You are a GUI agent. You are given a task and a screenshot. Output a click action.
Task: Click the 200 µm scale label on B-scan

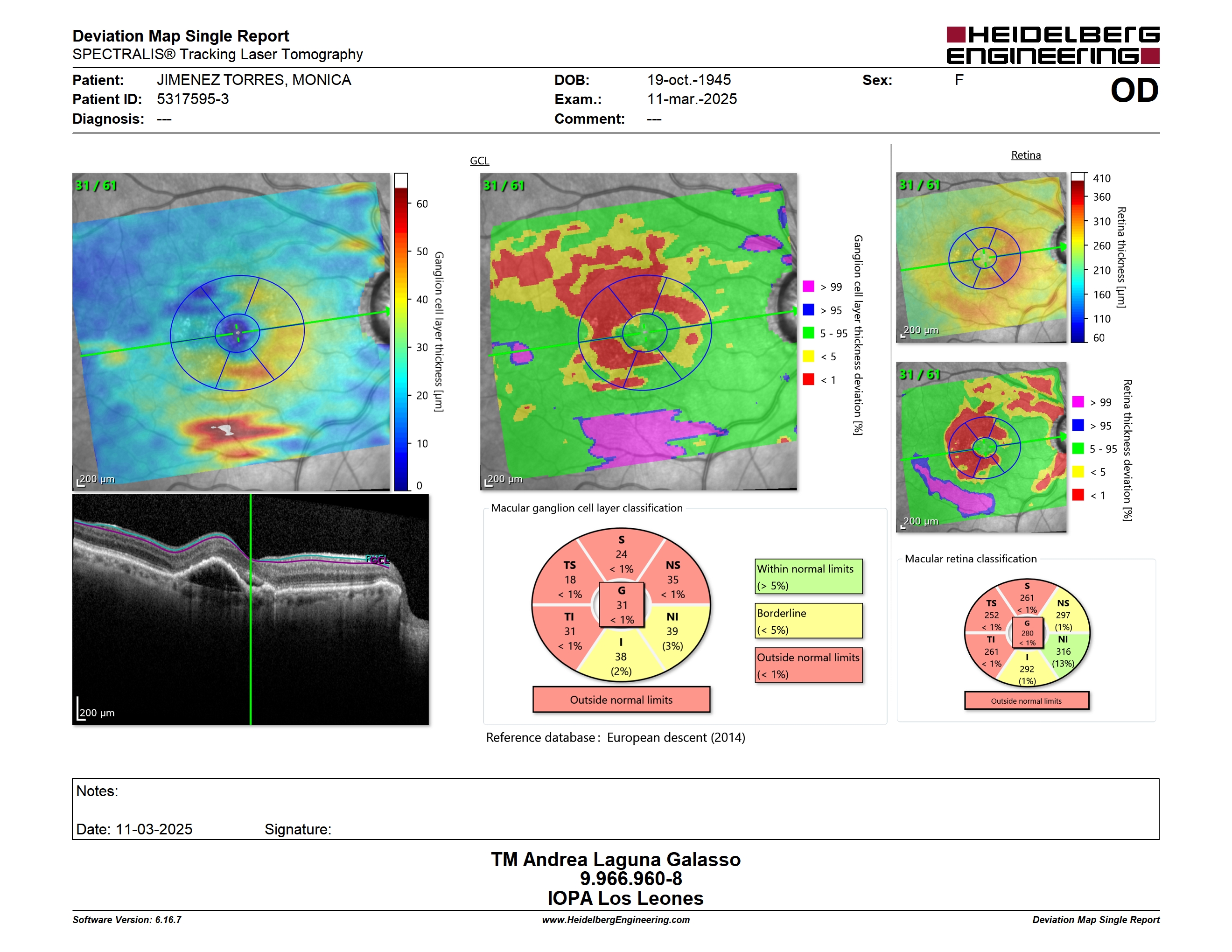[97, 713]
